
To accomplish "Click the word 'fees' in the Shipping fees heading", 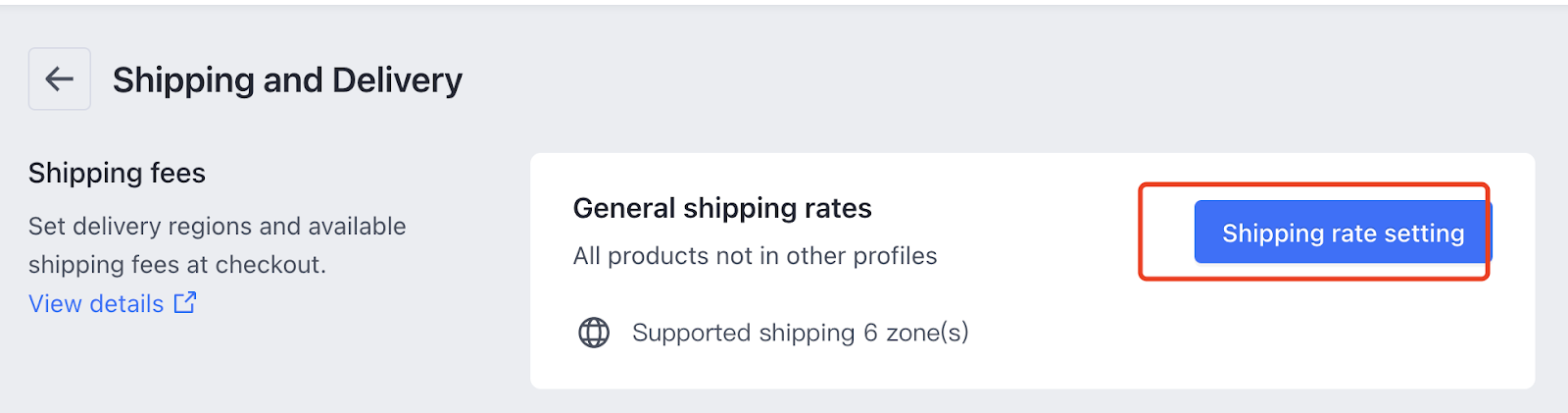I will coord(177,173).
